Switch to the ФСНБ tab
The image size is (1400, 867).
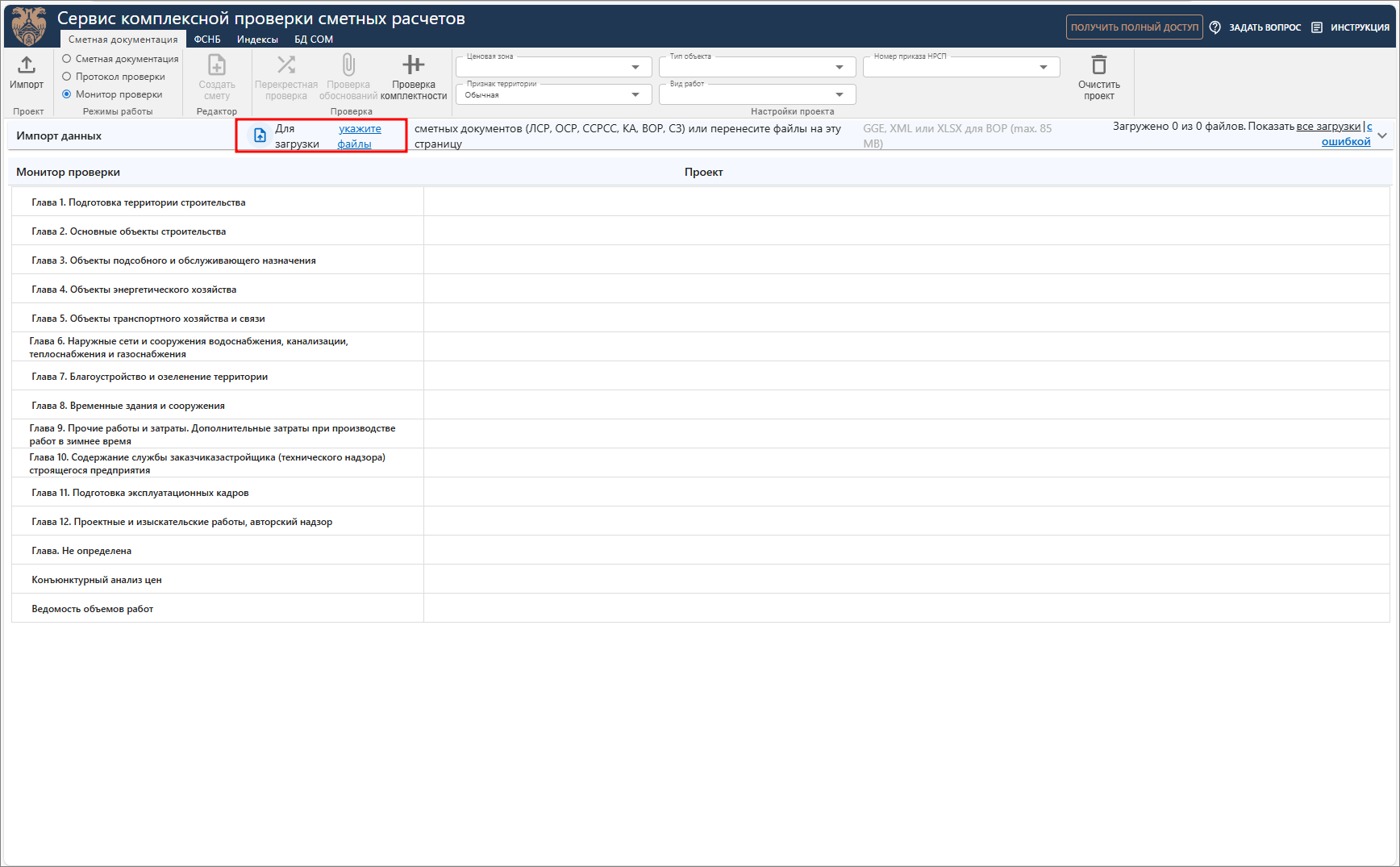pos(207,40)
